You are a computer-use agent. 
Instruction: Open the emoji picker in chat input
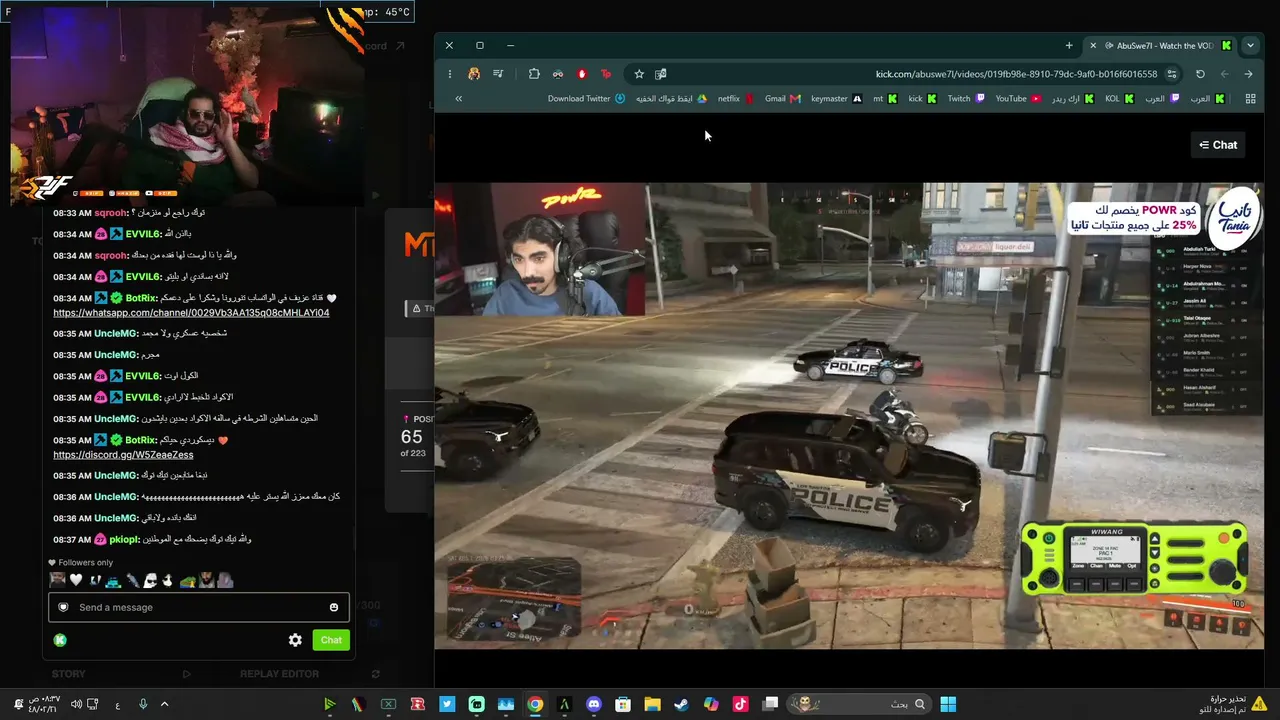(334, 607)
